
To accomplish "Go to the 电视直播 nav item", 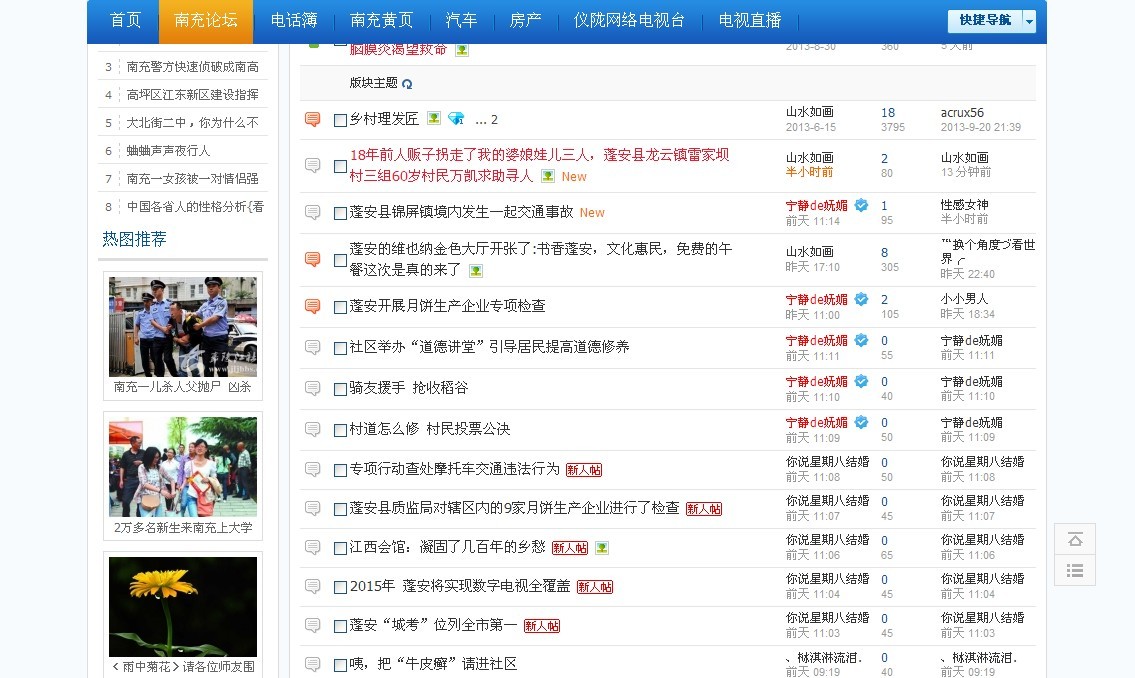I will (750, 21).
